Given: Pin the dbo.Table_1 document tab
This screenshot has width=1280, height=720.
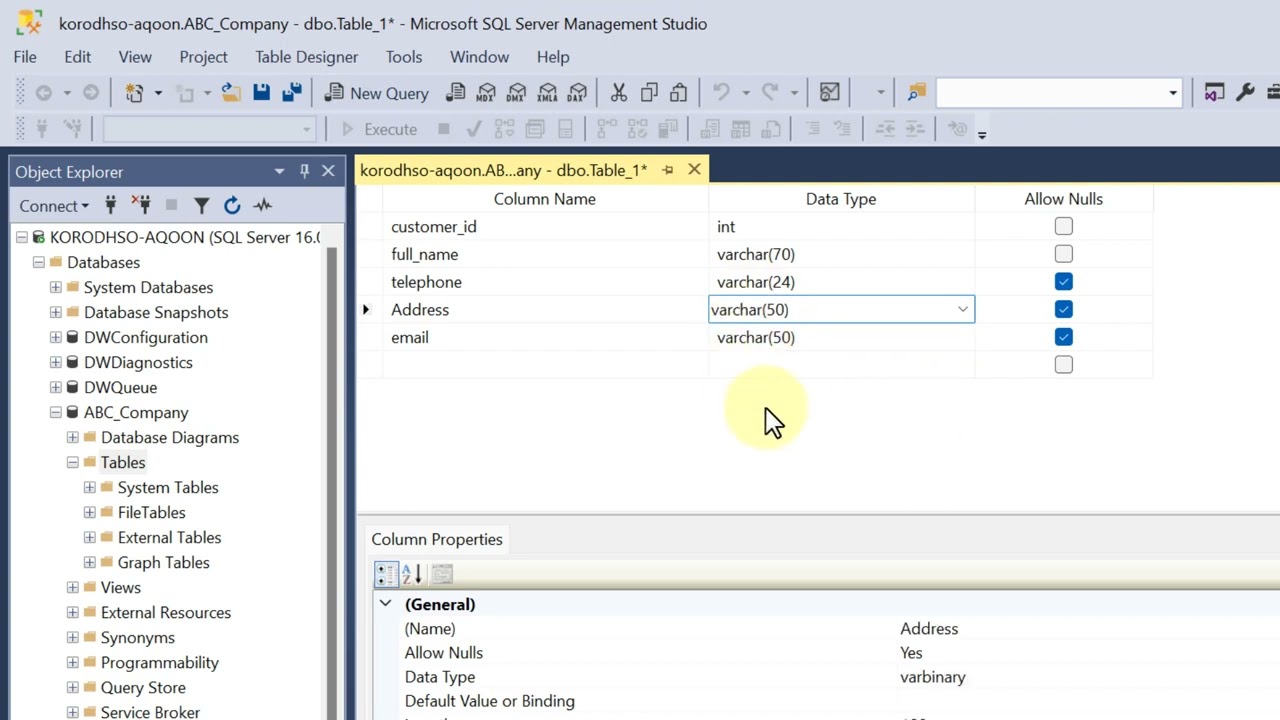Looking at the screenshot, I should click(668, 170).
